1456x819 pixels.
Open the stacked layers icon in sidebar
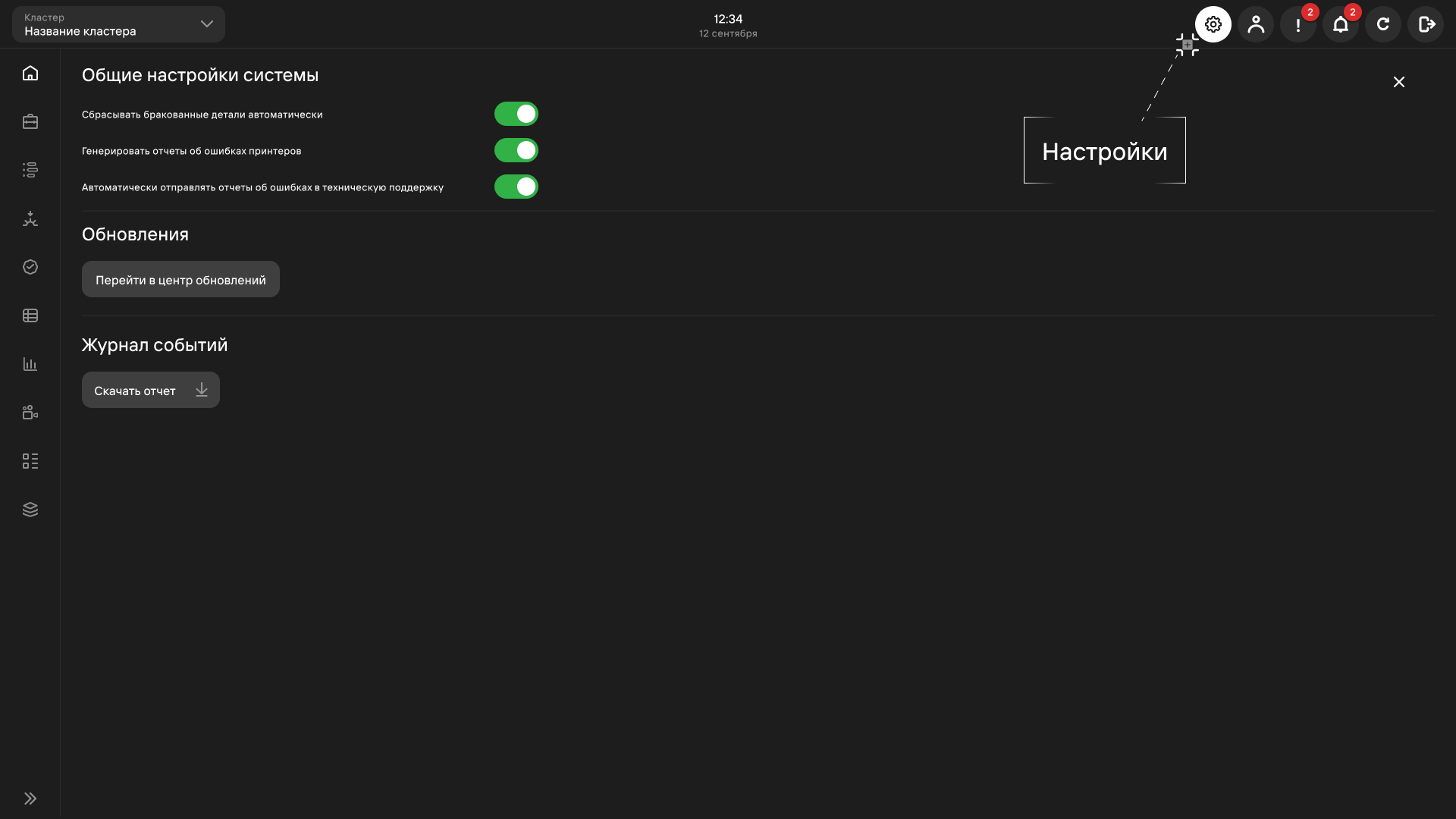[30, 510]
